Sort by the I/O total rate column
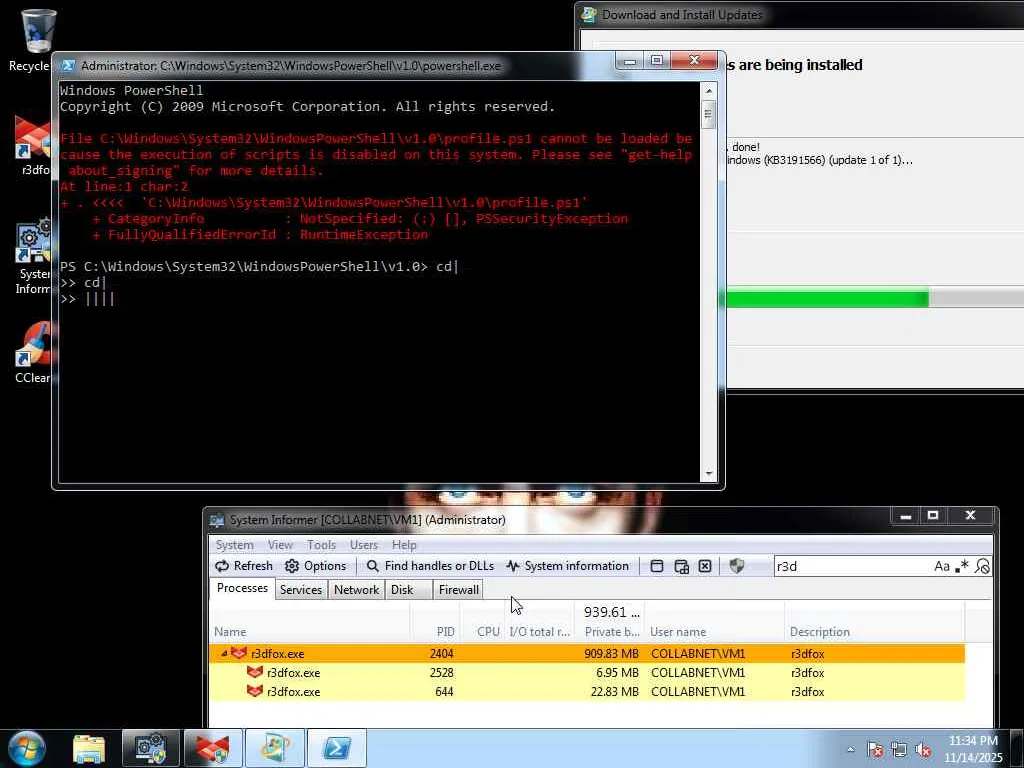The image size is (1024, 768). (x=540, y=623)
